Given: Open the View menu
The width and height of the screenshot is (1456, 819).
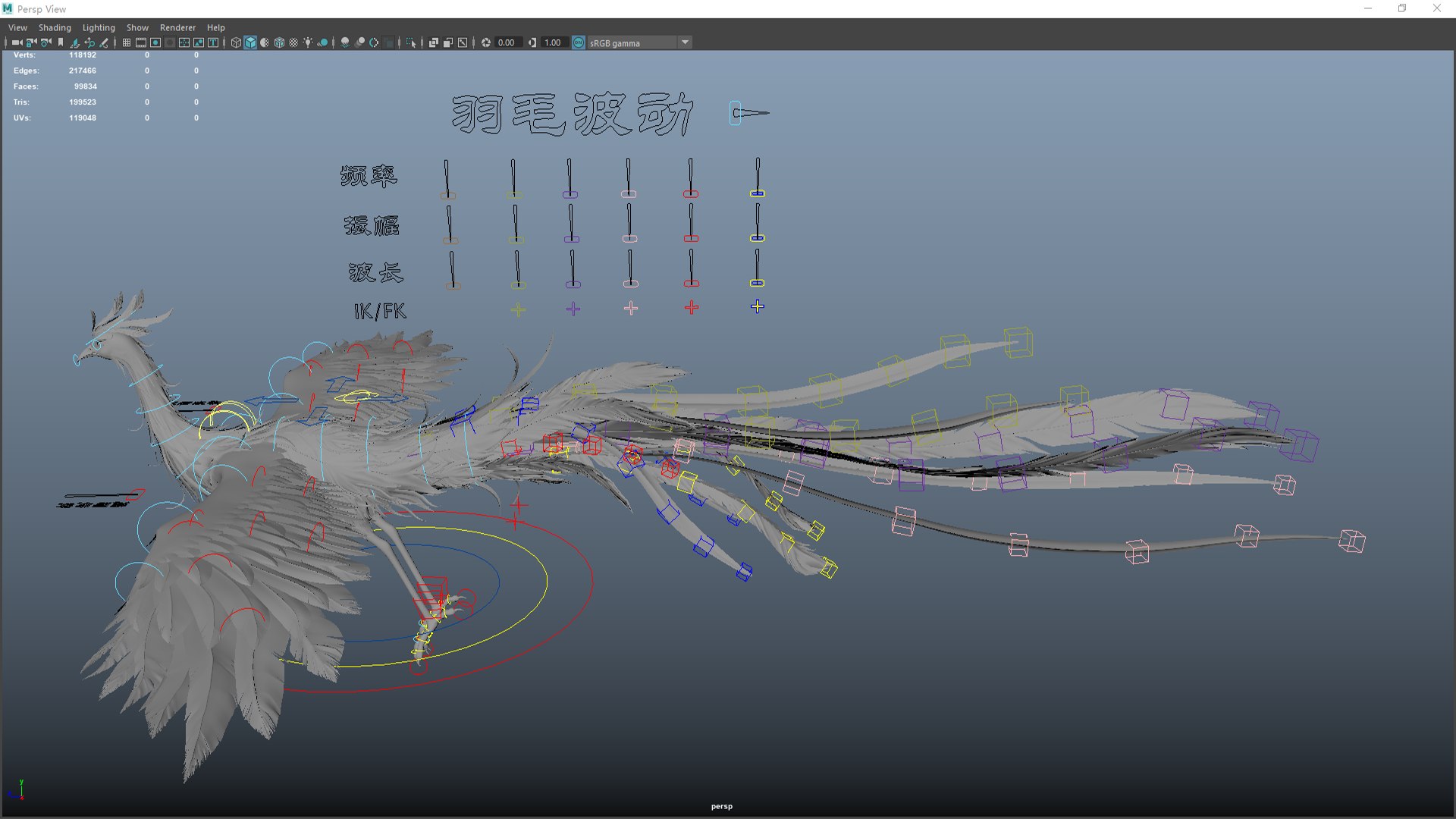Looking at the screenshot, I should coord(17,27).
